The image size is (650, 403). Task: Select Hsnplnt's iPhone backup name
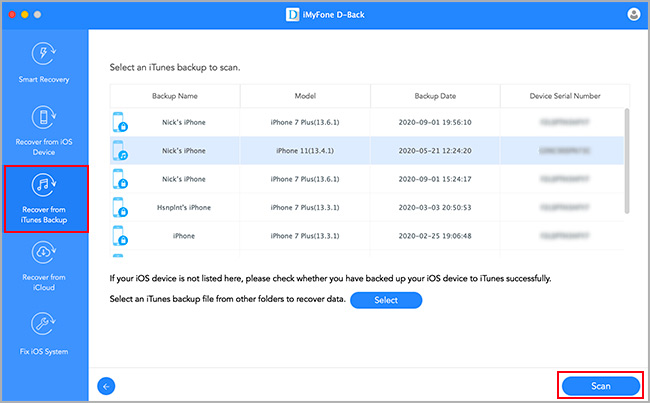click(x=184, y=207)
